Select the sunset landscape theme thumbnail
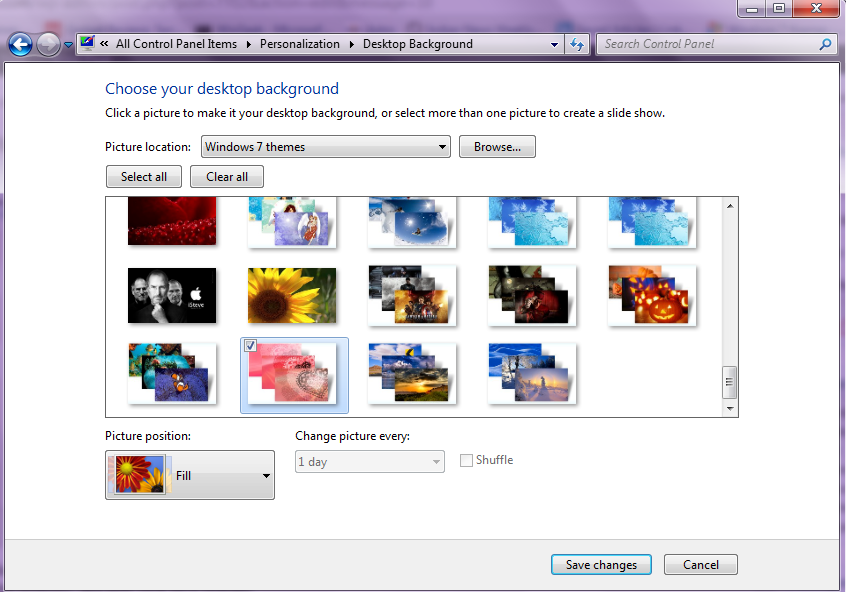This screenshot has height=592, width=846. coord(412,373)
